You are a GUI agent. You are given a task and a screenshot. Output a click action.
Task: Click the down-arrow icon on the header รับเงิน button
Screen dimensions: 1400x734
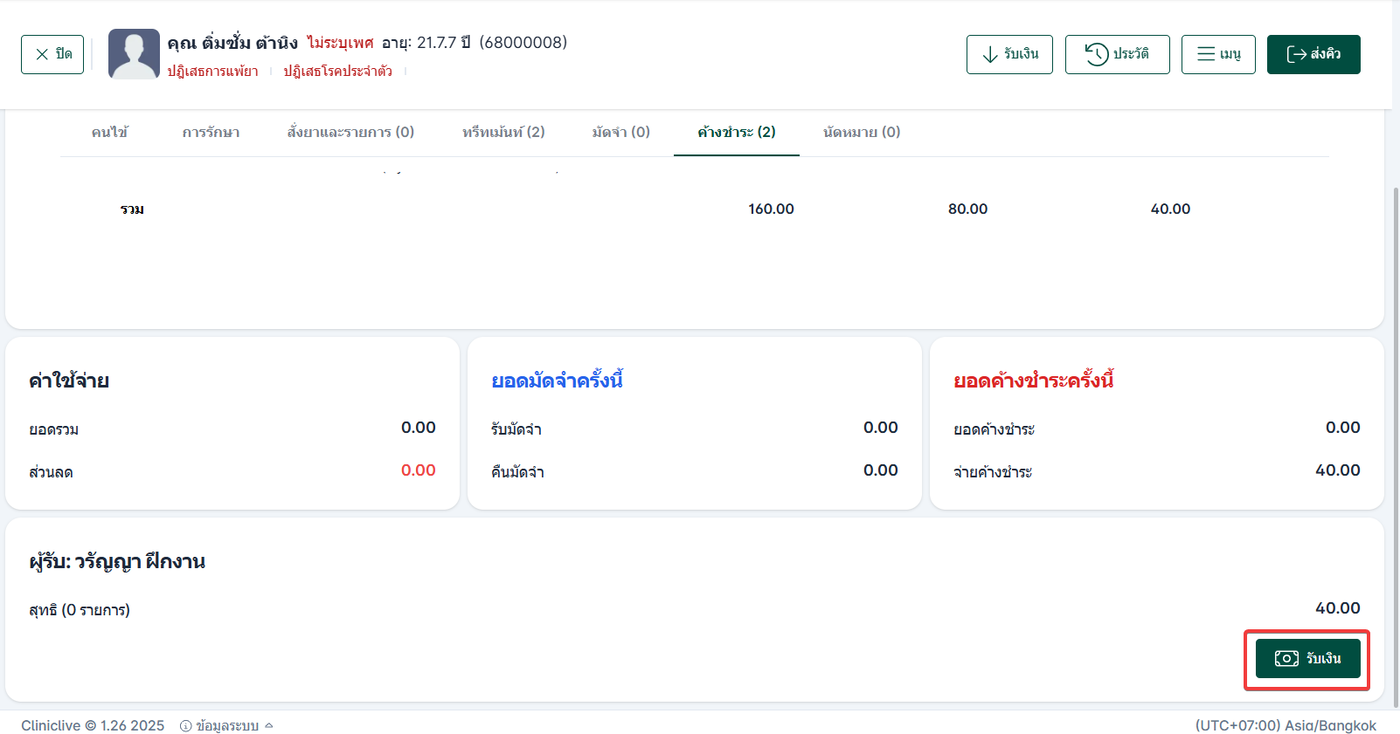pos(990,54)
